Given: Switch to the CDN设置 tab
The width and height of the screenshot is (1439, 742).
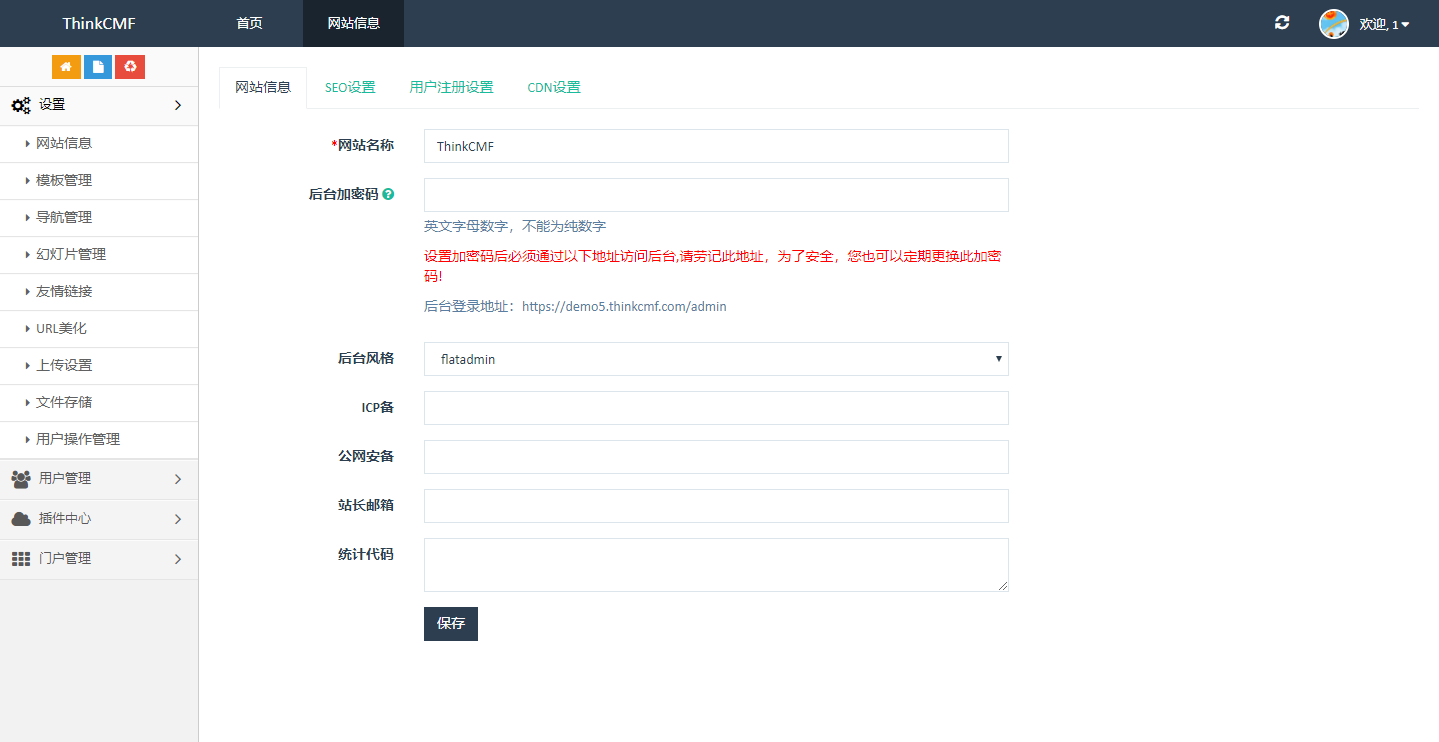Looking at the screenshot, I should pyautogui.click(x=554, y=87).
